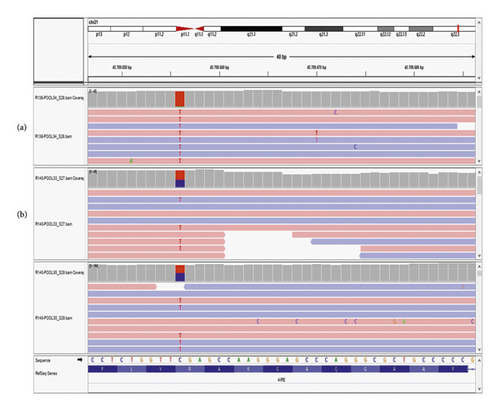Click the black q21.1 band on the ideogram

click(251, 29)
